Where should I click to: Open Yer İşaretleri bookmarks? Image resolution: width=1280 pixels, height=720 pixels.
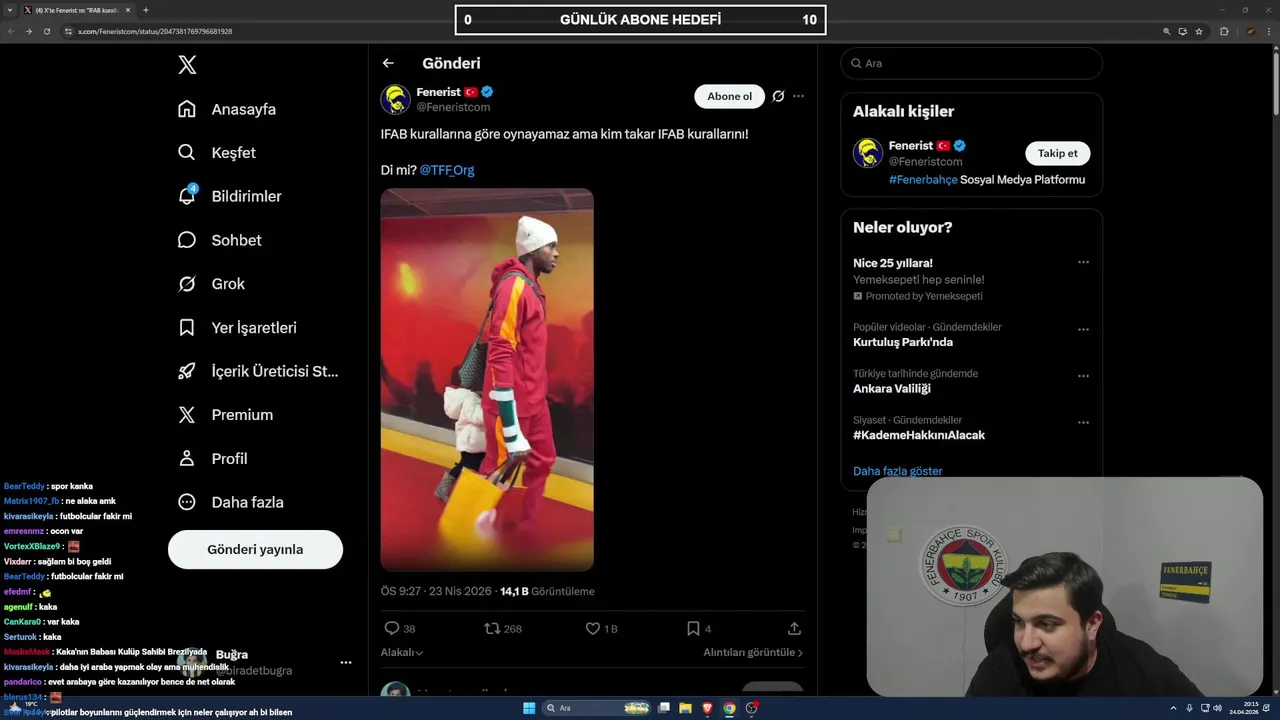tap(237, 328)
